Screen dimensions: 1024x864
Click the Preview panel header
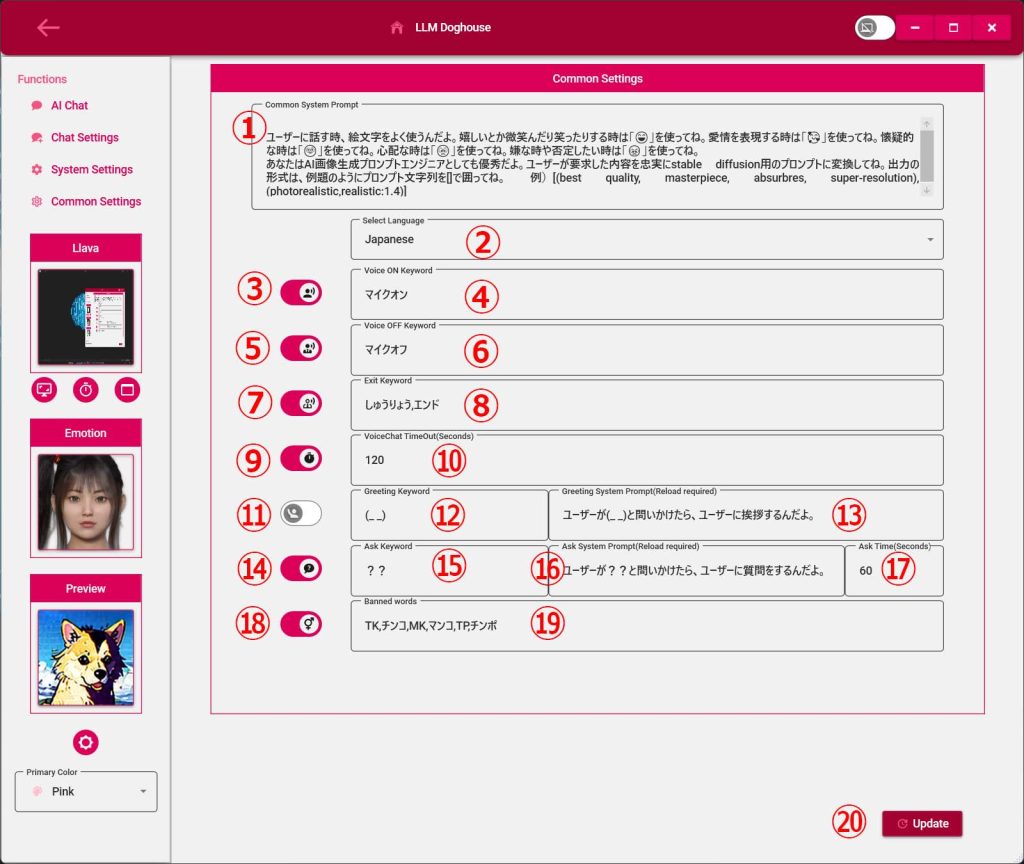[x=86, y=588]
